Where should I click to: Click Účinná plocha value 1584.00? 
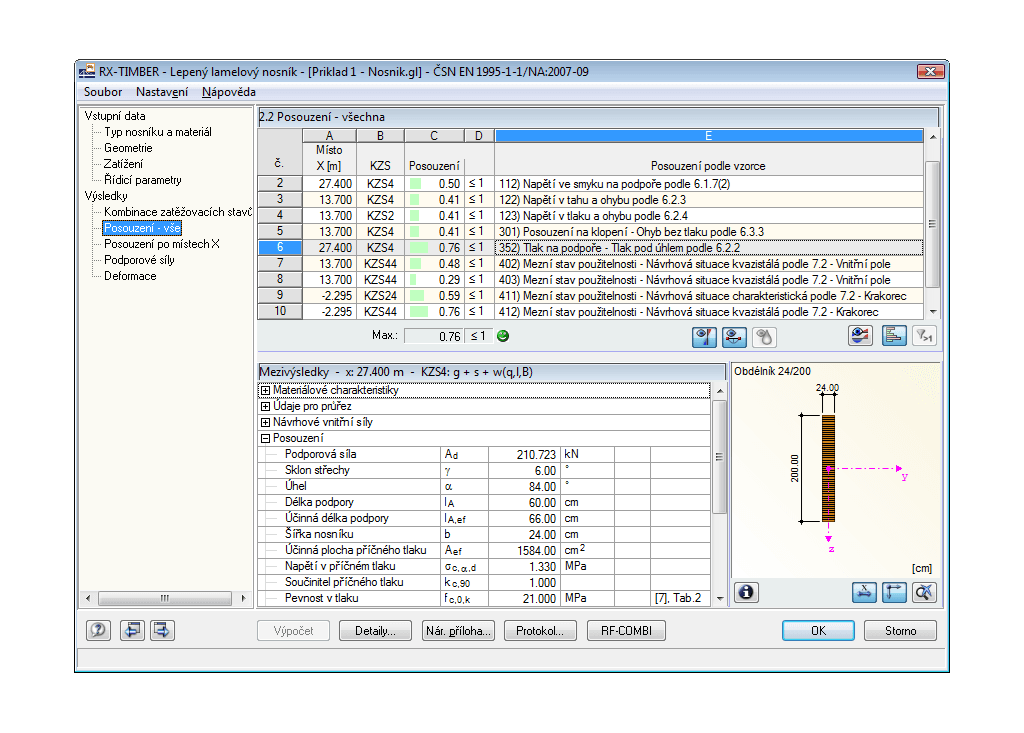click(x=522, y=551)
